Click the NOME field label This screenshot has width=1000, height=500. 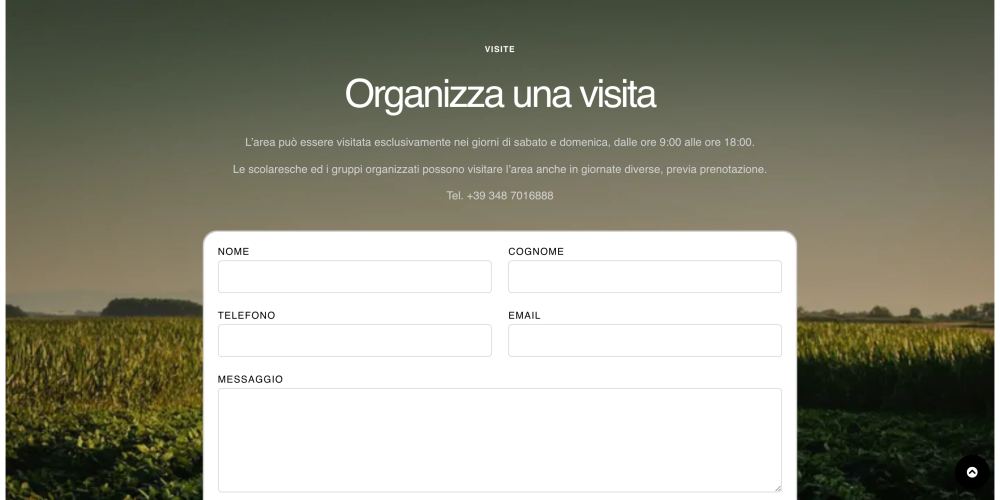233,252
